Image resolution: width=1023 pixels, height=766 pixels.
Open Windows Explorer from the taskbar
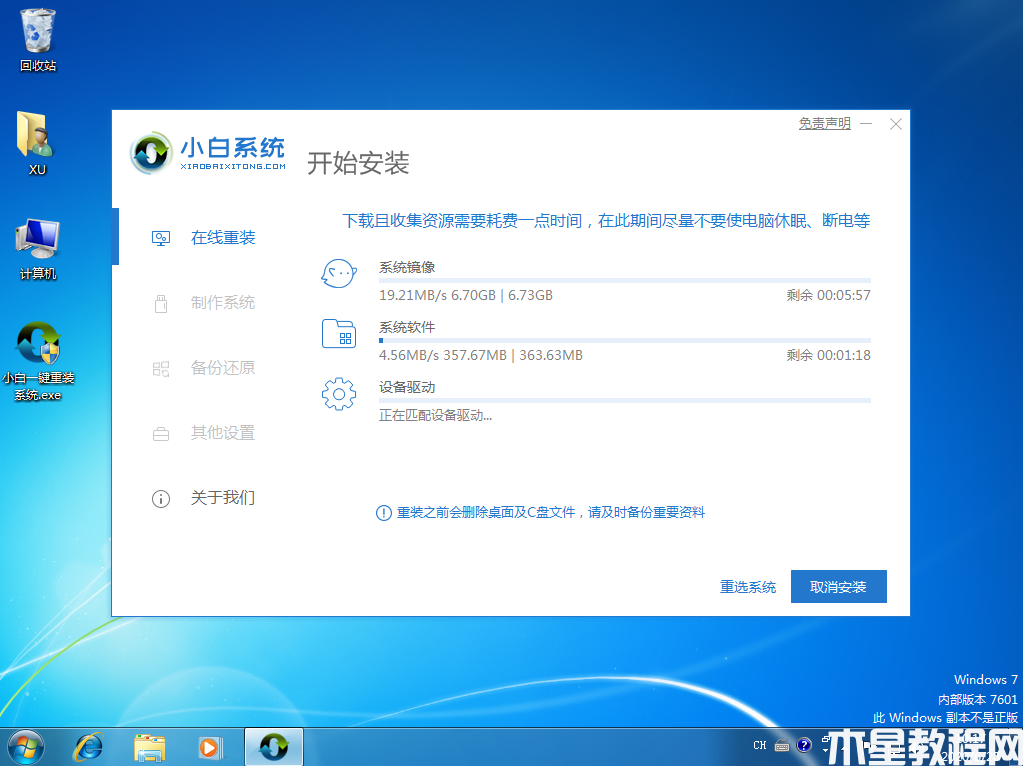click(149, 747)
